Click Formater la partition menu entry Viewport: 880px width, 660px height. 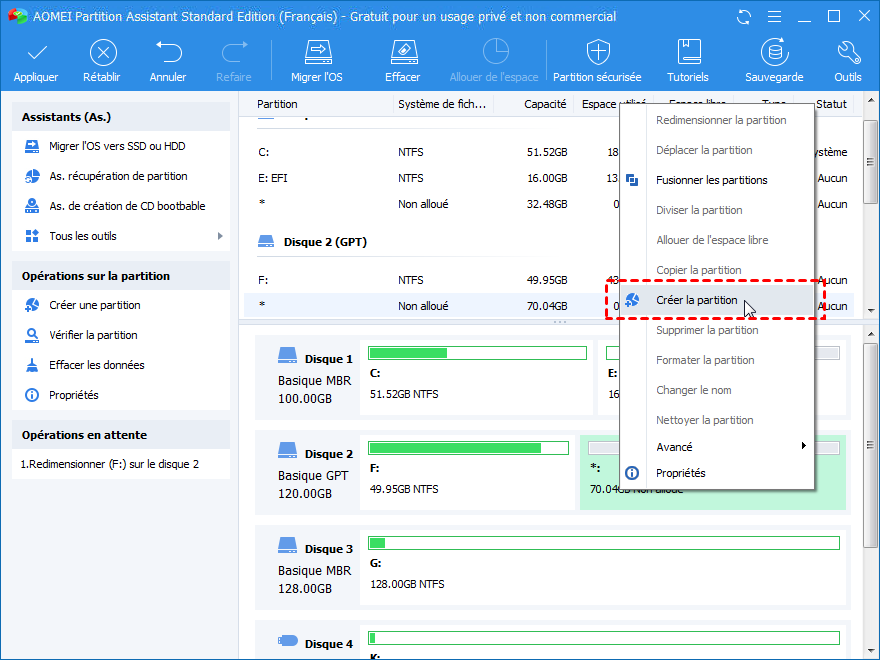click(x=717, y=360)
